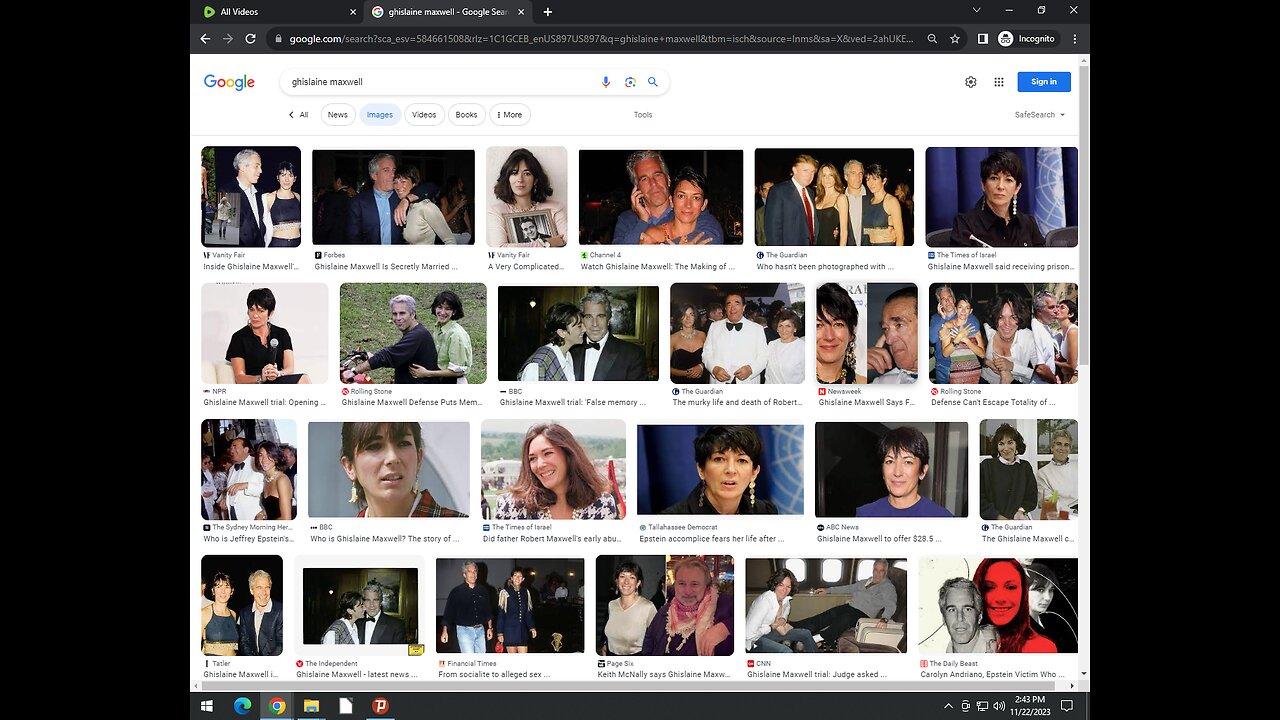Open Chrome three-dot menu

[1075, 39]
